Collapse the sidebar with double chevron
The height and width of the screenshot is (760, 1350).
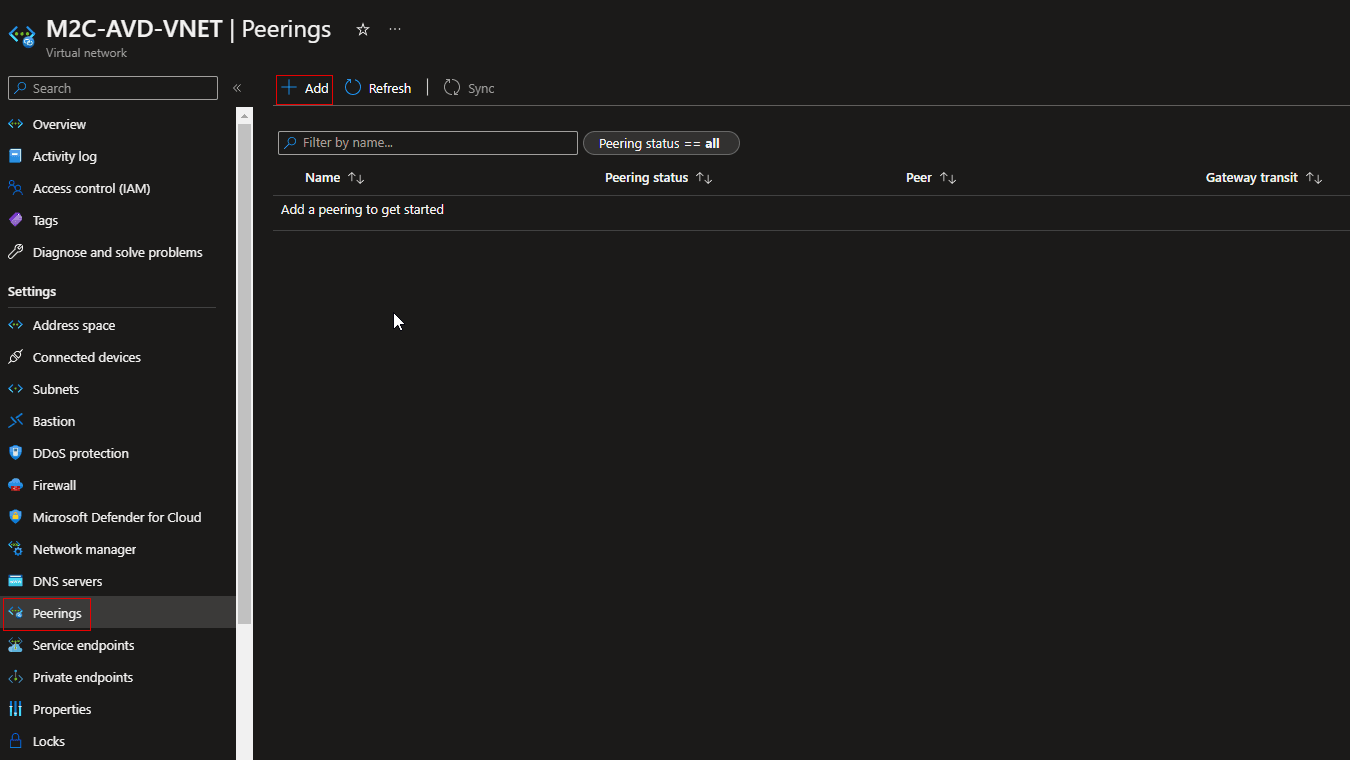pos(237,88)
